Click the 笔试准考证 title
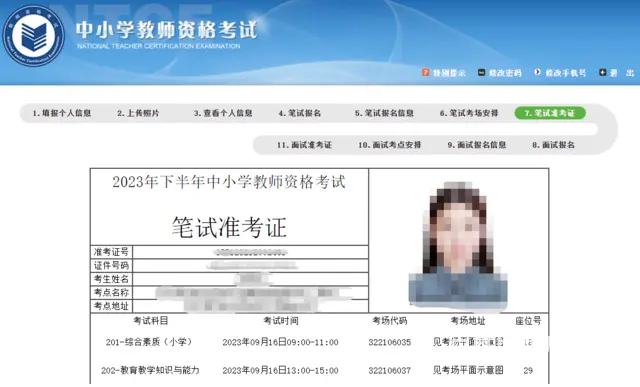640x387 pixels. click(229, 227)
